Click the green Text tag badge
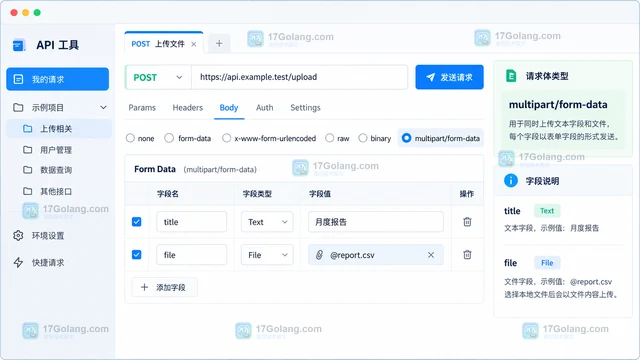This screenshot has height=360, width=640. (547, 211)
